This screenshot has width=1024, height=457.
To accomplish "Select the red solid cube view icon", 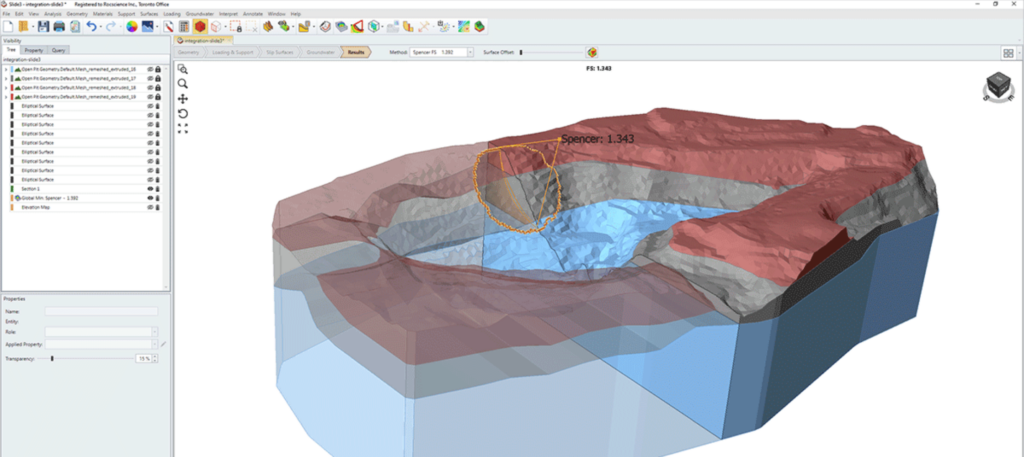I will (x=200, y=27).
